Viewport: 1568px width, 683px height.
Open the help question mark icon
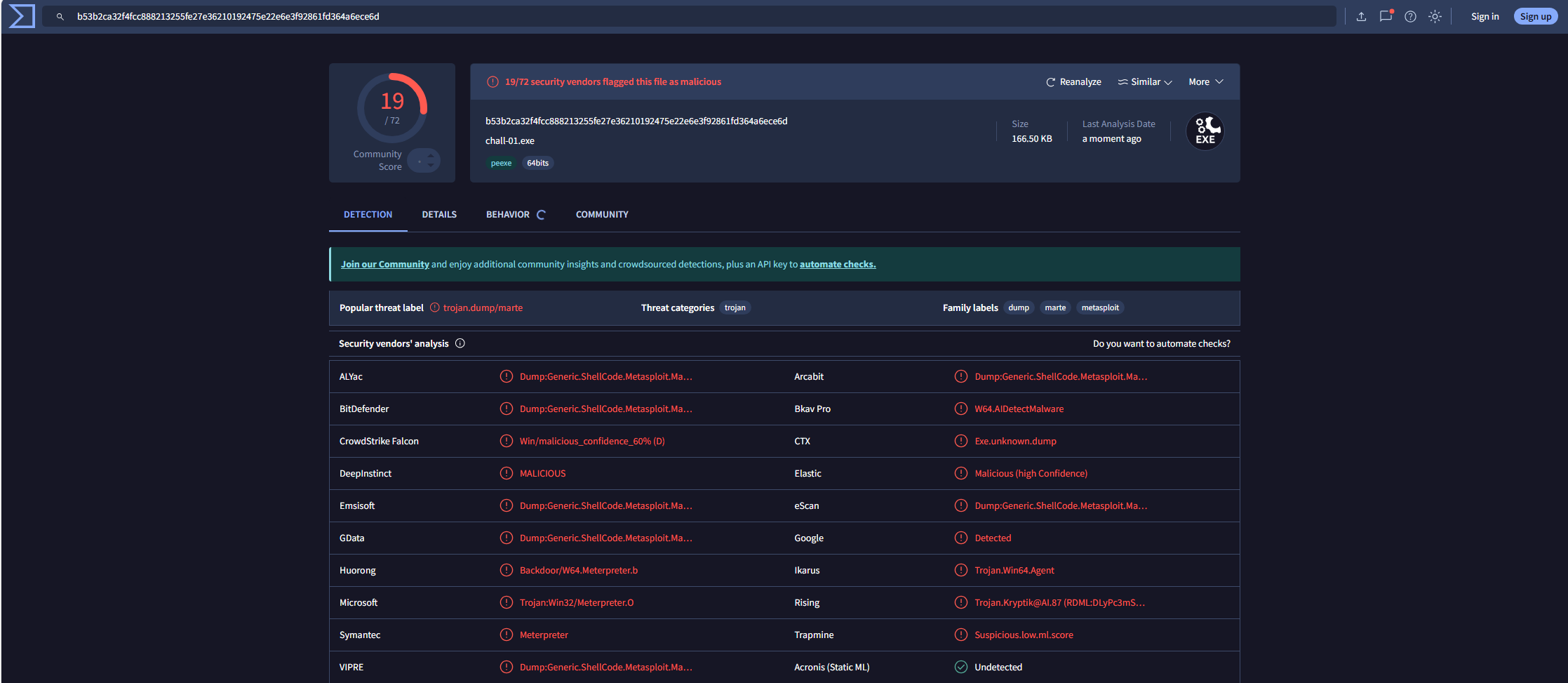coord(1410,17)
